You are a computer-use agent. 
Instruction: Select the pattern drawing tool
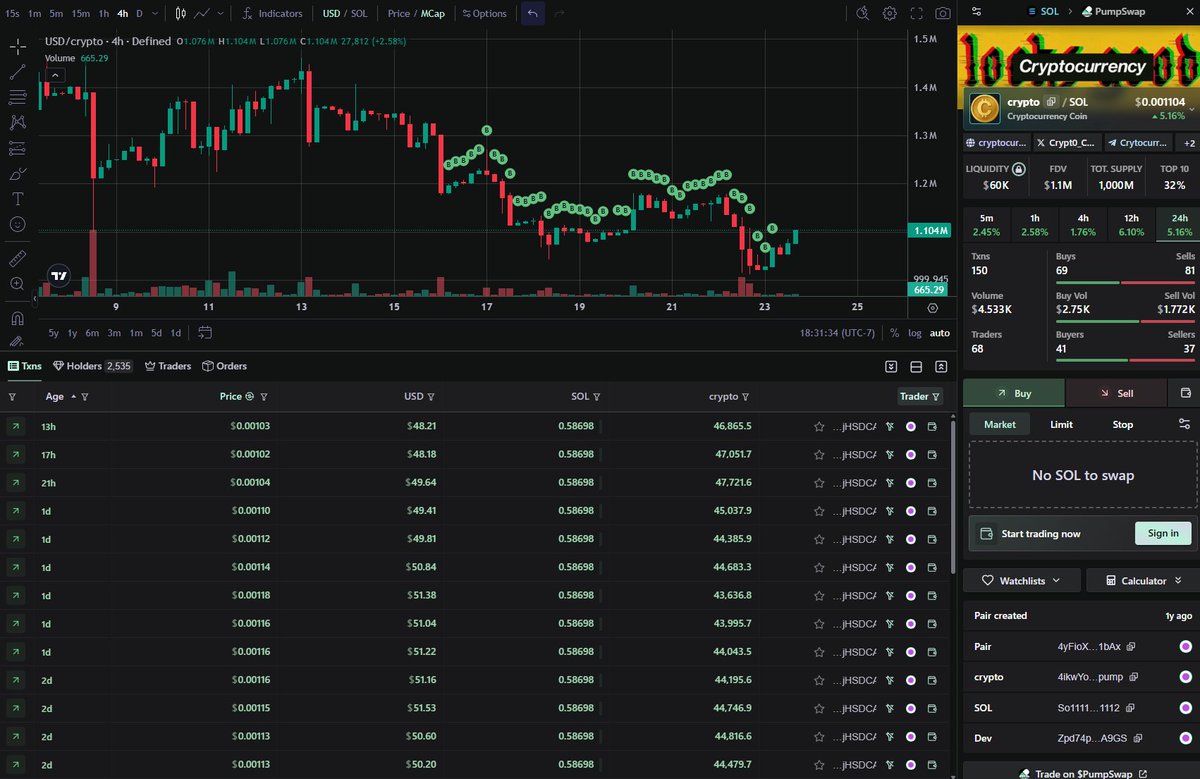(x=17, y=122)
